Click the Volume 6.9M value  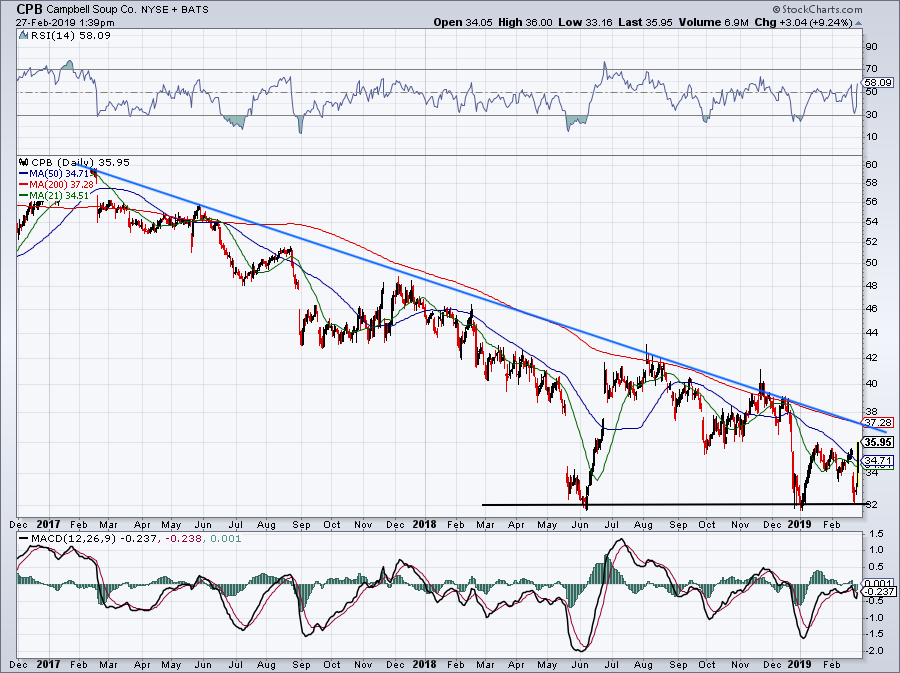click(713, 22)
